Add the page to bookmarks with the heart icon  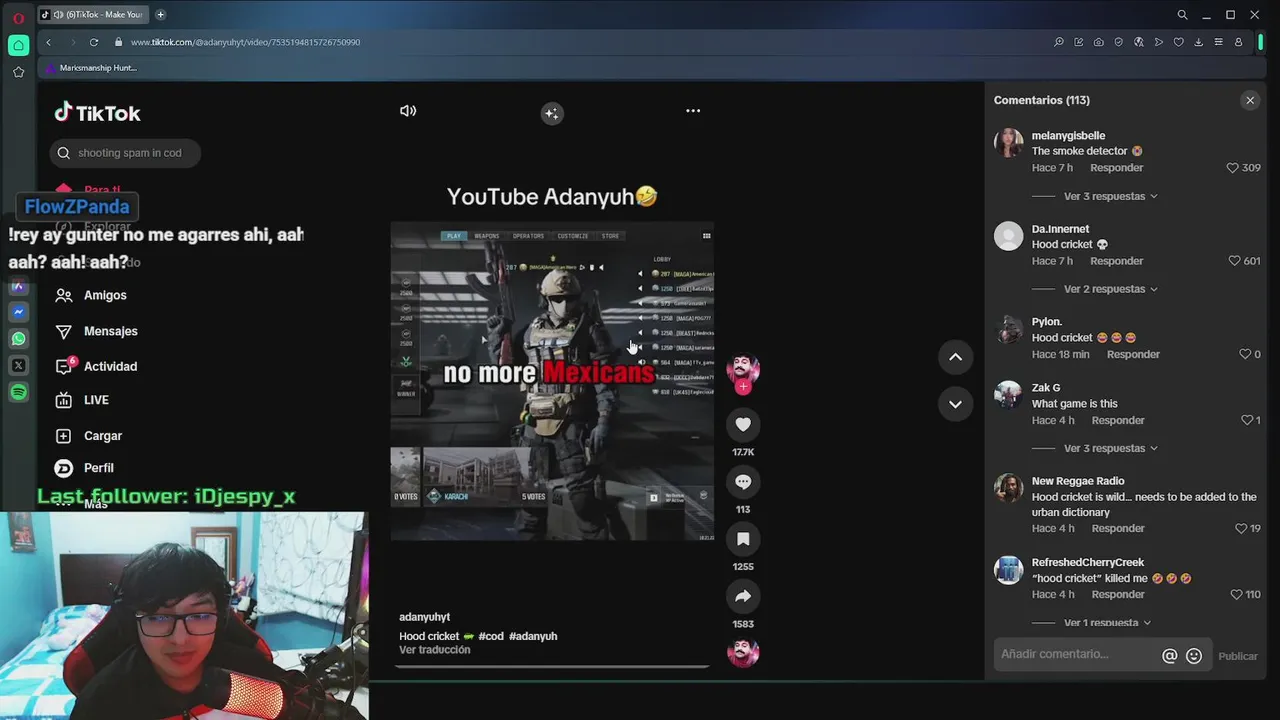1179,42
